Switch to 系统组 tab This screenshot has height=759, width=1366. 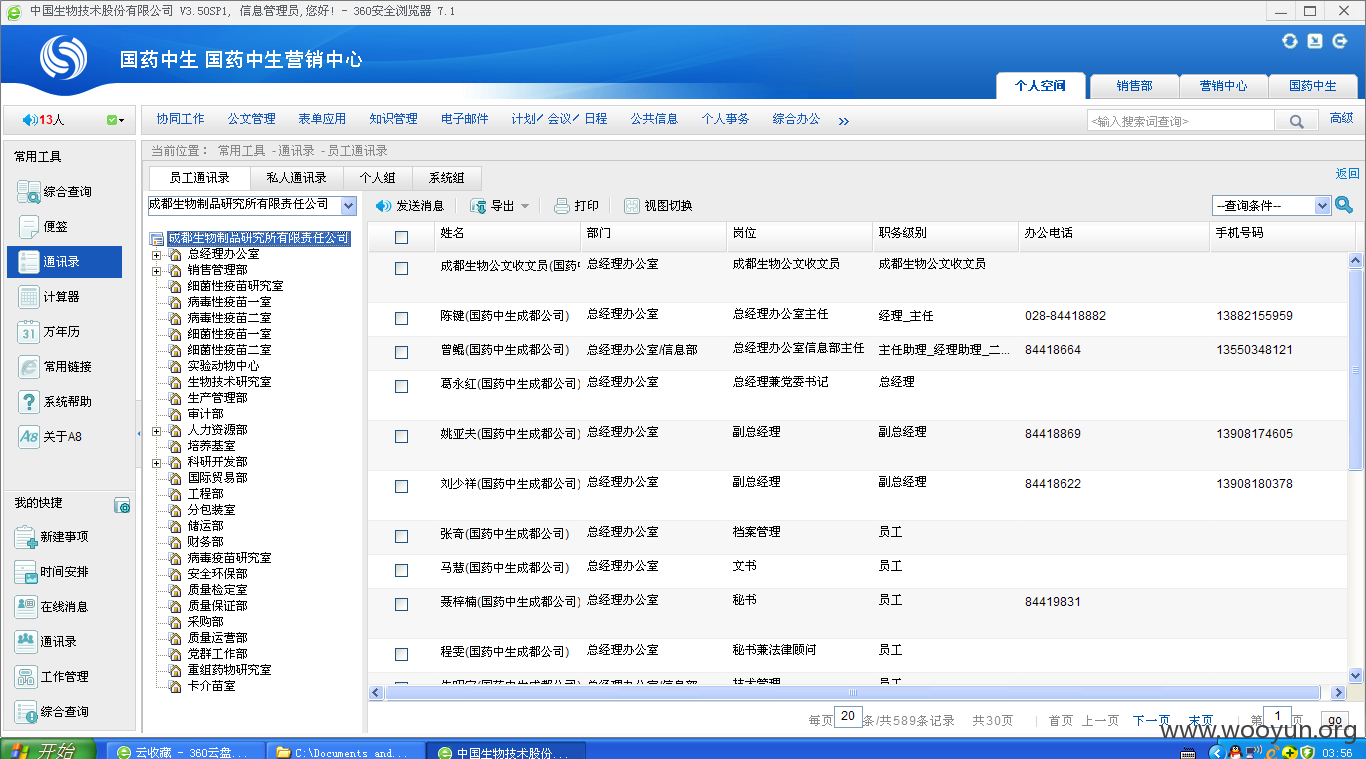tap(447, 178)
